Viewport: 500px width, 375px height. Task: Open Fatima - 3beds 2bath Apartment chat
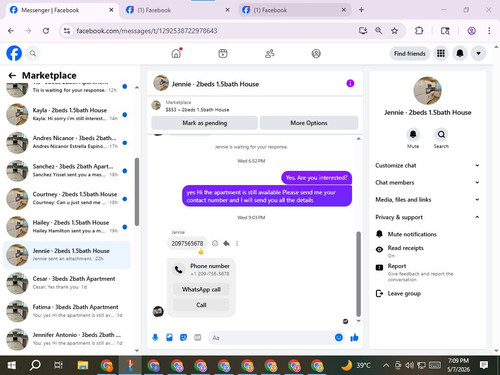67,311
